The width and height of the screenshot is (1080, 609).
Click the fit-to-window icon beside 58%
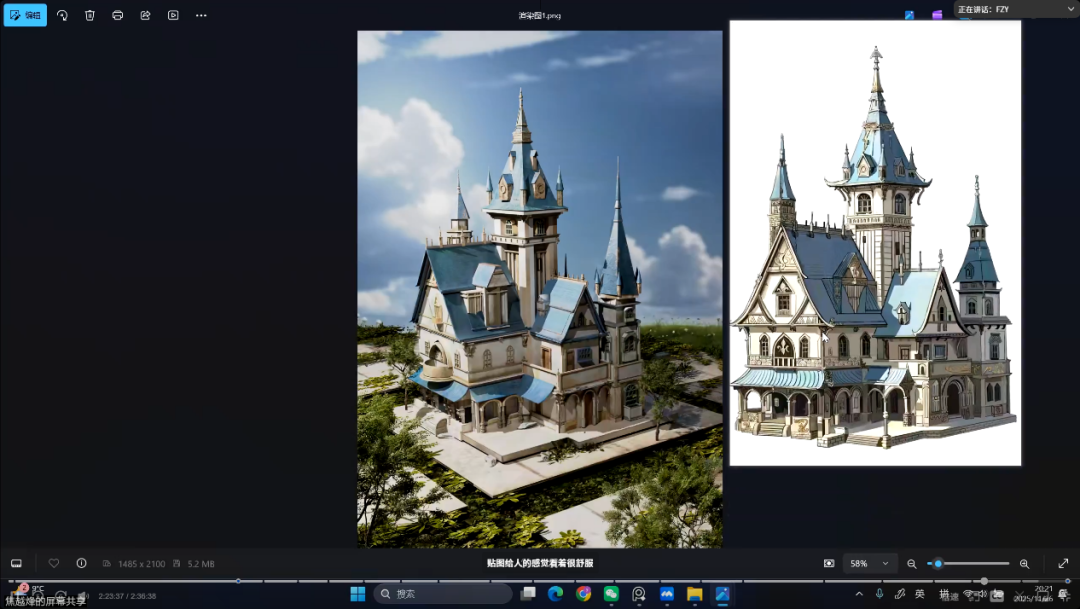[829, 563]
